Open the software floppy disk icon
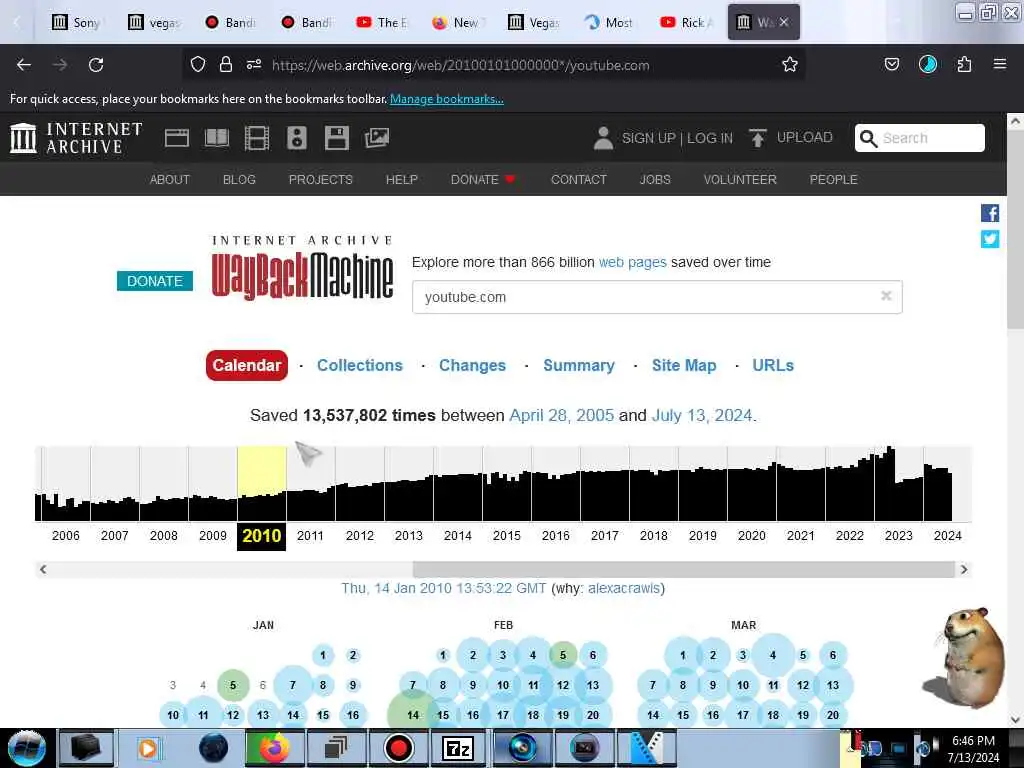The height and width of the screenshot is (768, 1024). click(336, 138)
